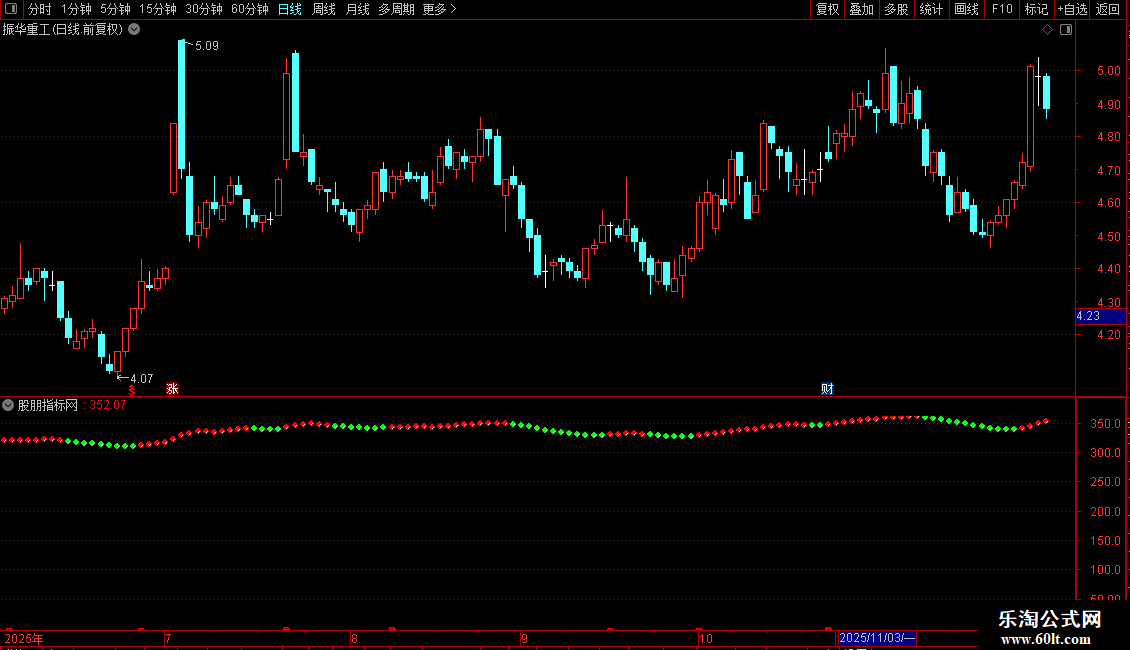Add stock via +自选 button
The image size is (1130, 650).
point(1072,9)
